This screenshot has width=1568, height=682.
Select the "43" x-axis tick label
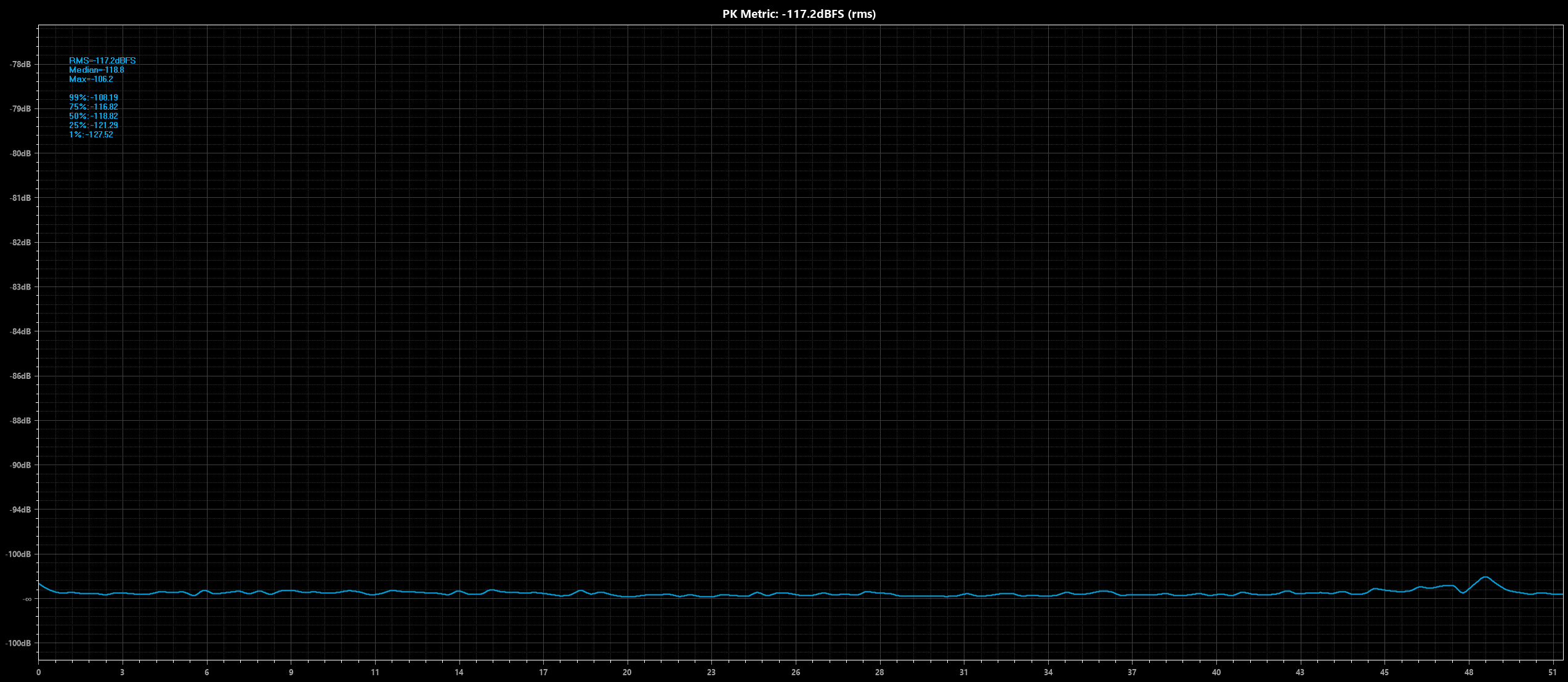[1300, 672]
